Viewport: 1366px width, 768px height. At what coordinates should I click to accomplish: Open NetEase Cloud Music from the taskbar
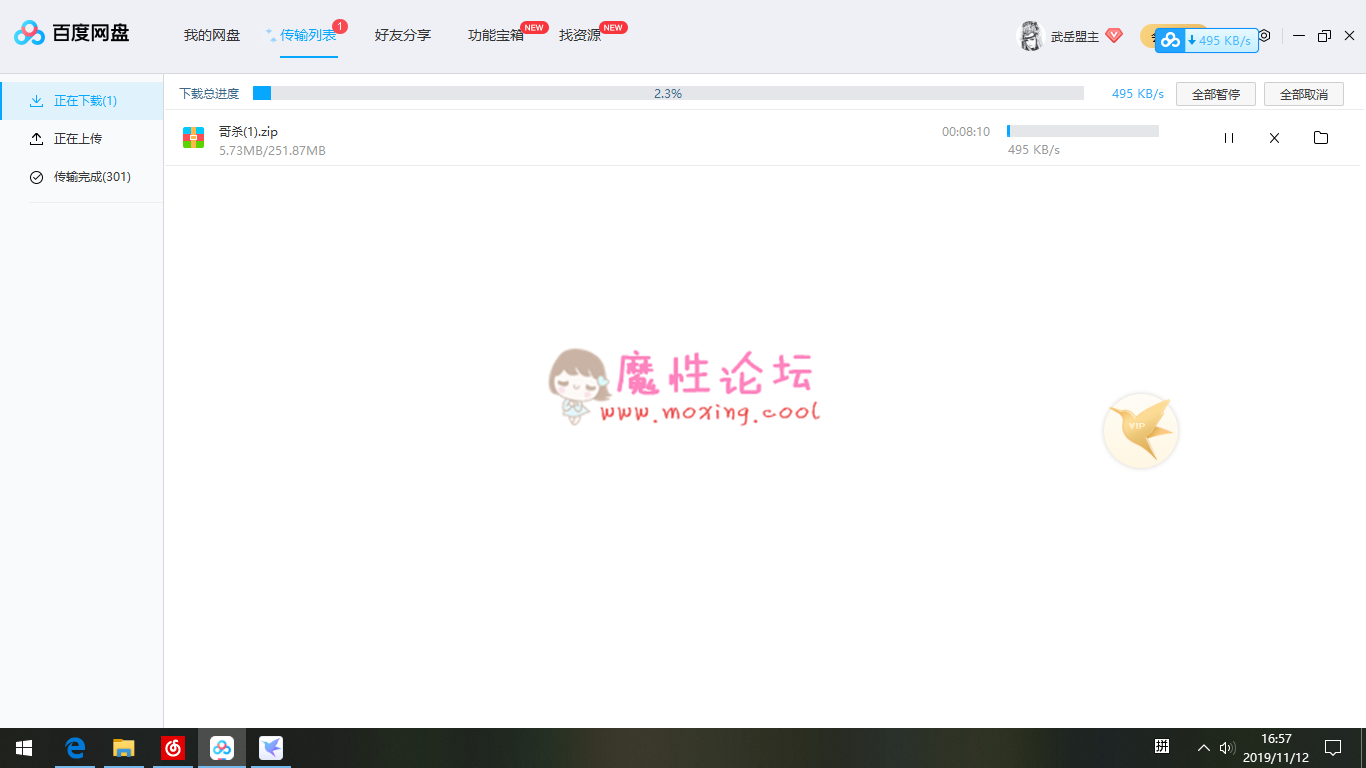click(x=173, y=748)
